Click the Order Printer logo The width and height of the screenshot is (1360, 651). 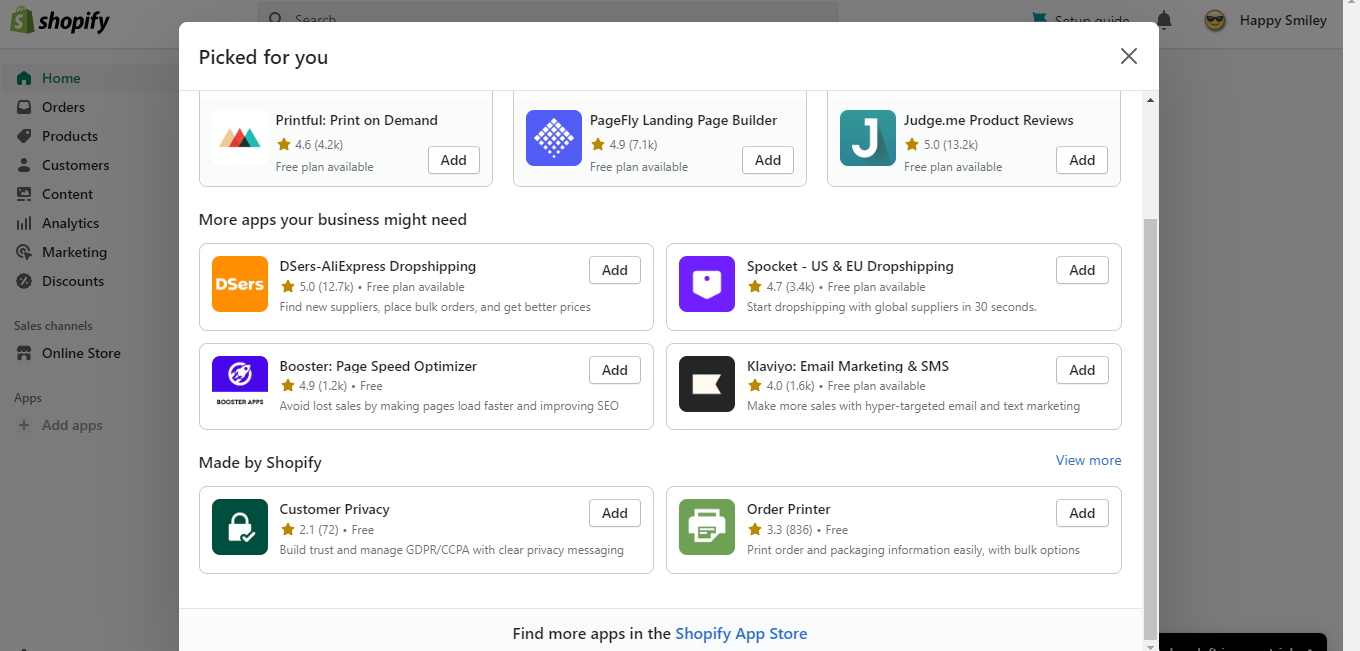click(x=707, y=527)
